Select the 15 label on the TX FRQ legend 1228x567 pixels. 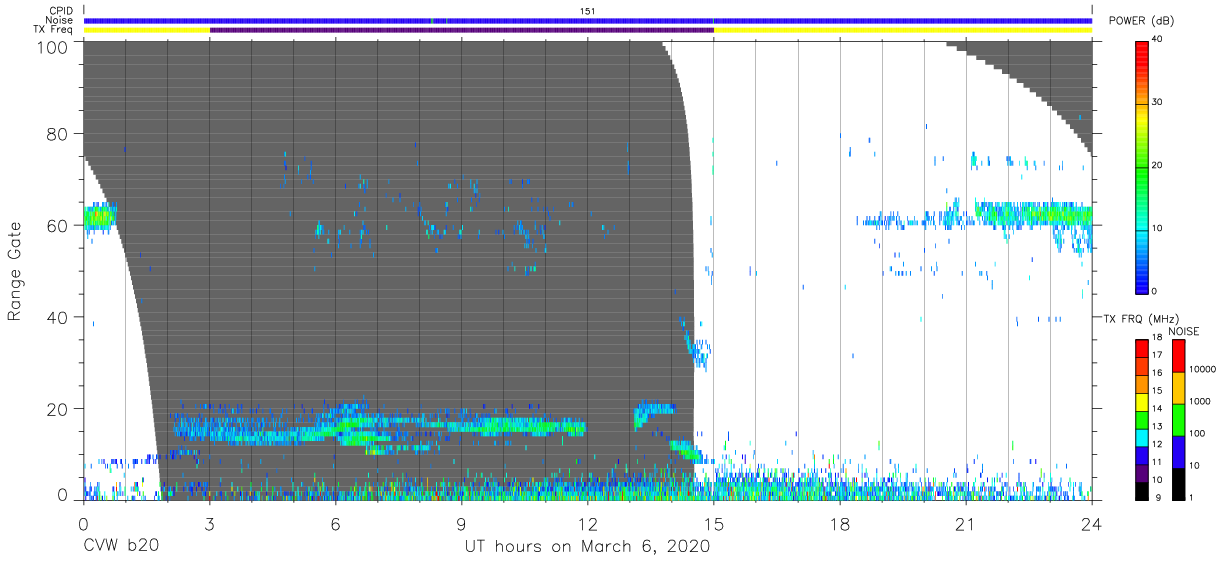pos(1156,391)
